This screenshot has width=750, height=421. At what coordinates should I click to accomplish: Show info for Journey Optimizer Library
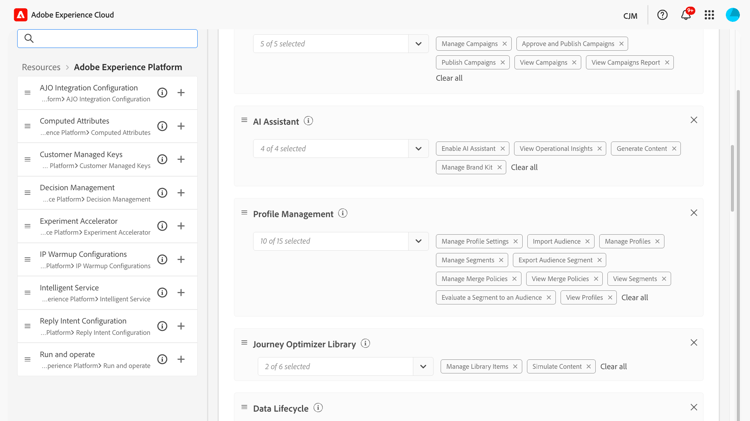point(365,344)
